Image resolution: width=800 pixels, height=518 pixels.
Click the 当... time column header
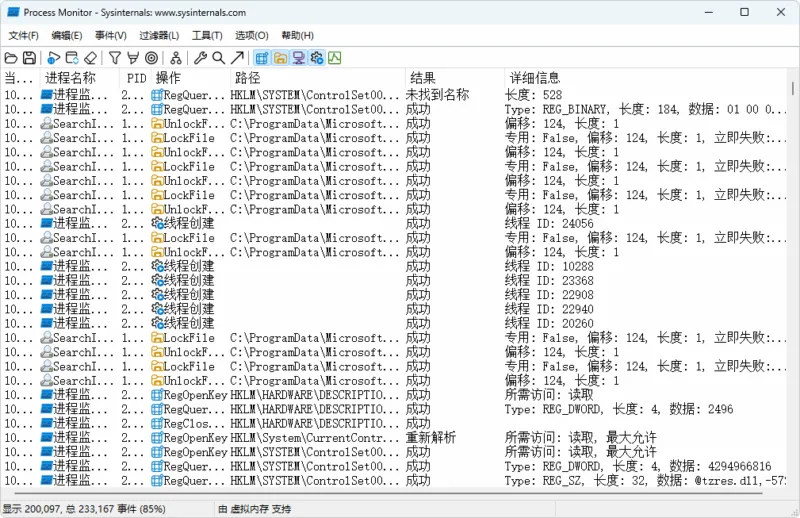pos(20,78)
